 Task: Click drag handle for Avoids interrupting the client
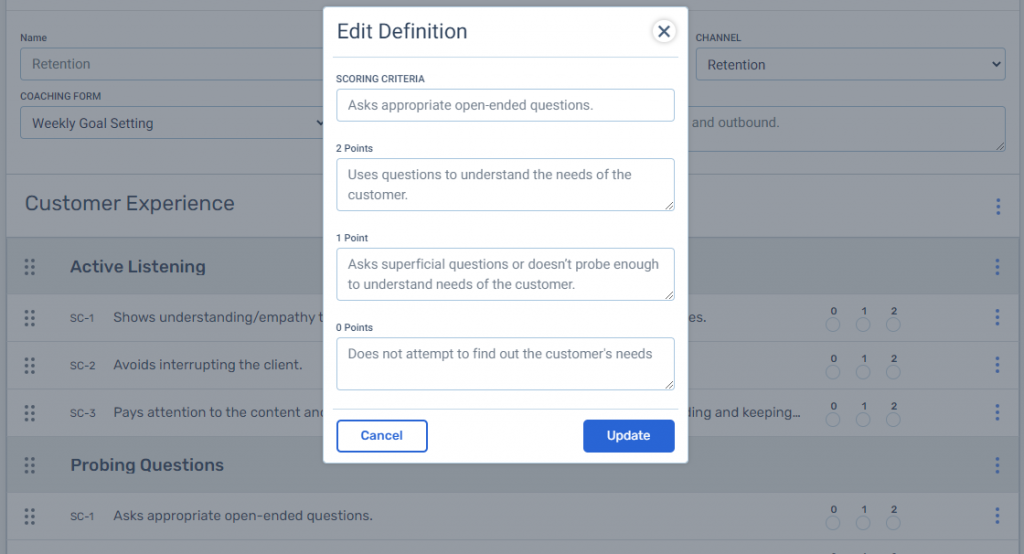[x=30, y=365]
